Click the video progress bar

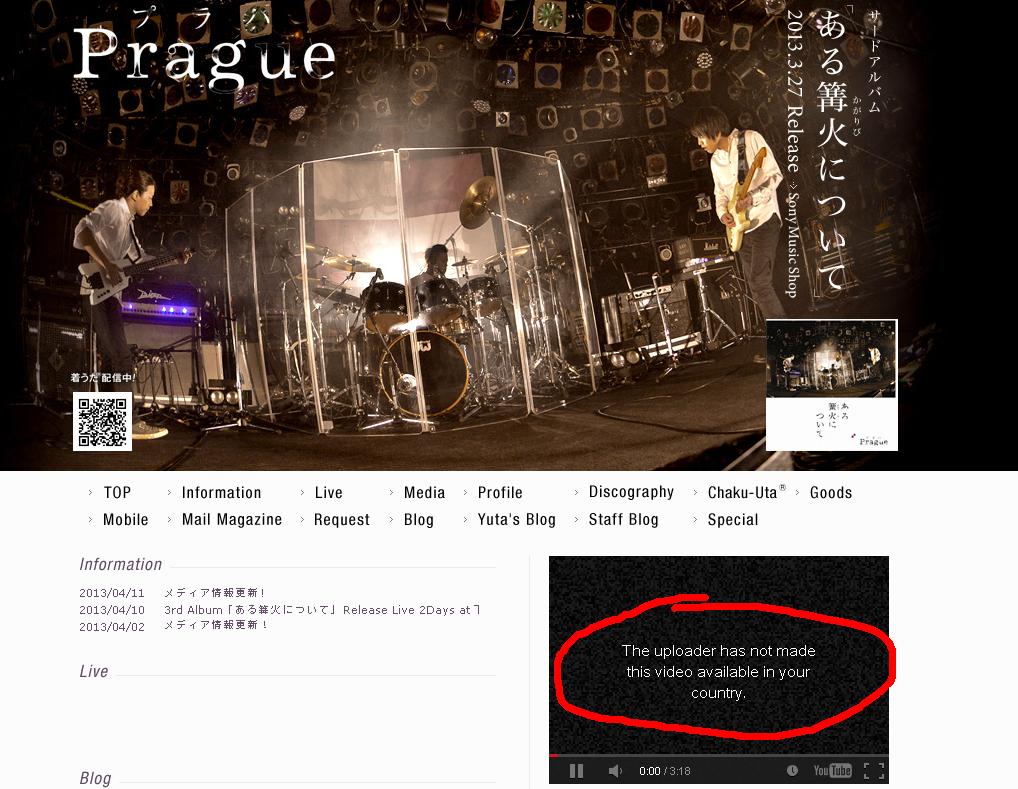pyautogui.click(x=719, y=755)
